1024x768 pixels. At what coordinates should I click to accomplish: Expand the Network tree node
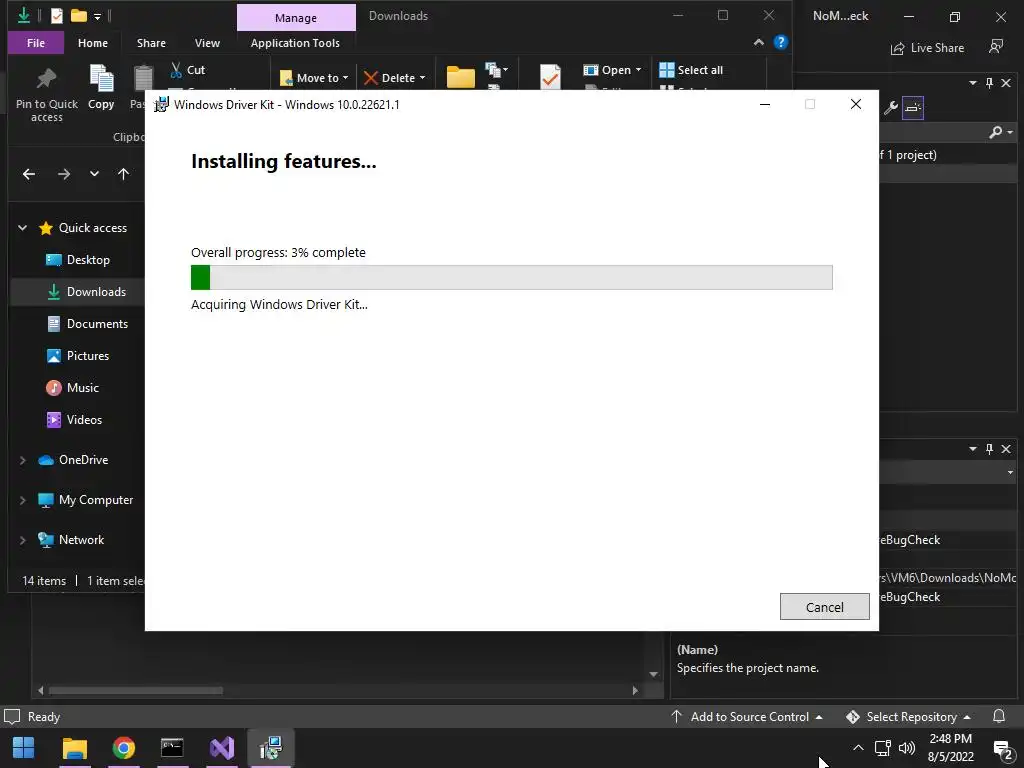coord(22,540)
